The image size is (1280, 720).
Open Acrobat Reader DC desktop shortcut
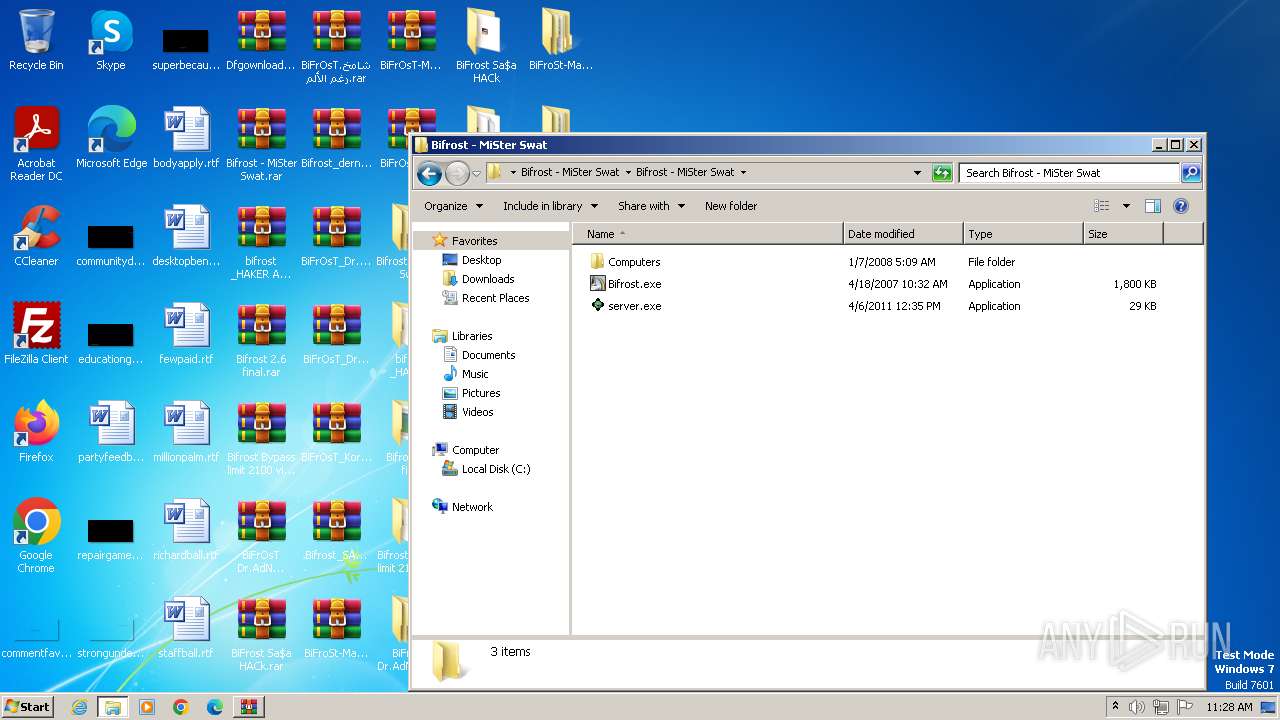[36, 144]
